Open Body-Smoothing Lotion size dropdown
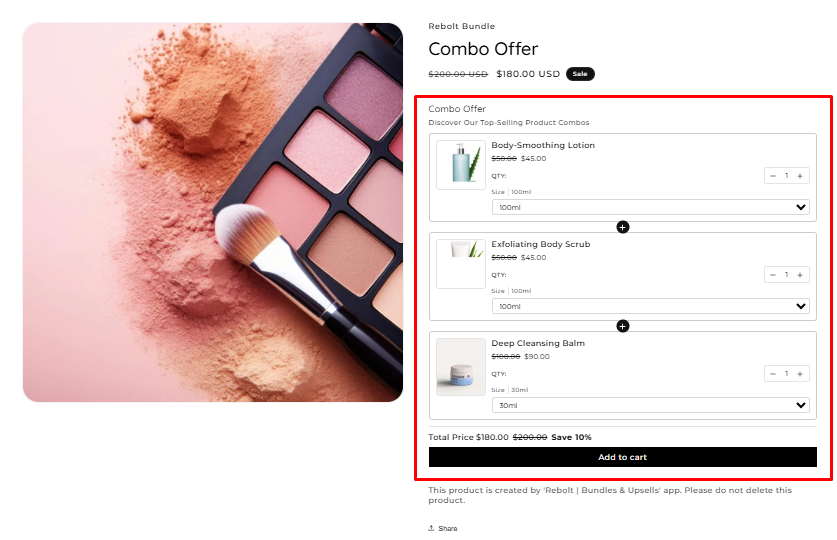This screenshot has width=837, height=540. (x=650, y=207)
